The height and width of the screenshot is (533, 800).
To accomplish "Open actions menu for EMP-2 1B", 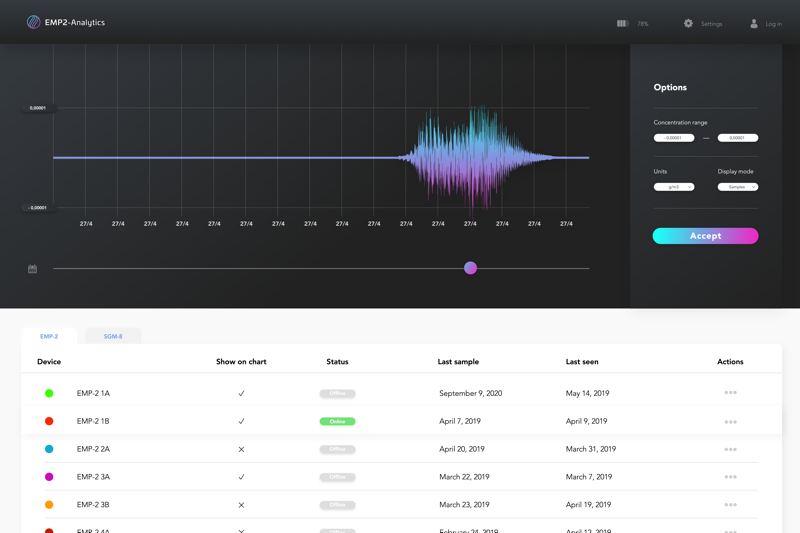I will coord(730,422).
